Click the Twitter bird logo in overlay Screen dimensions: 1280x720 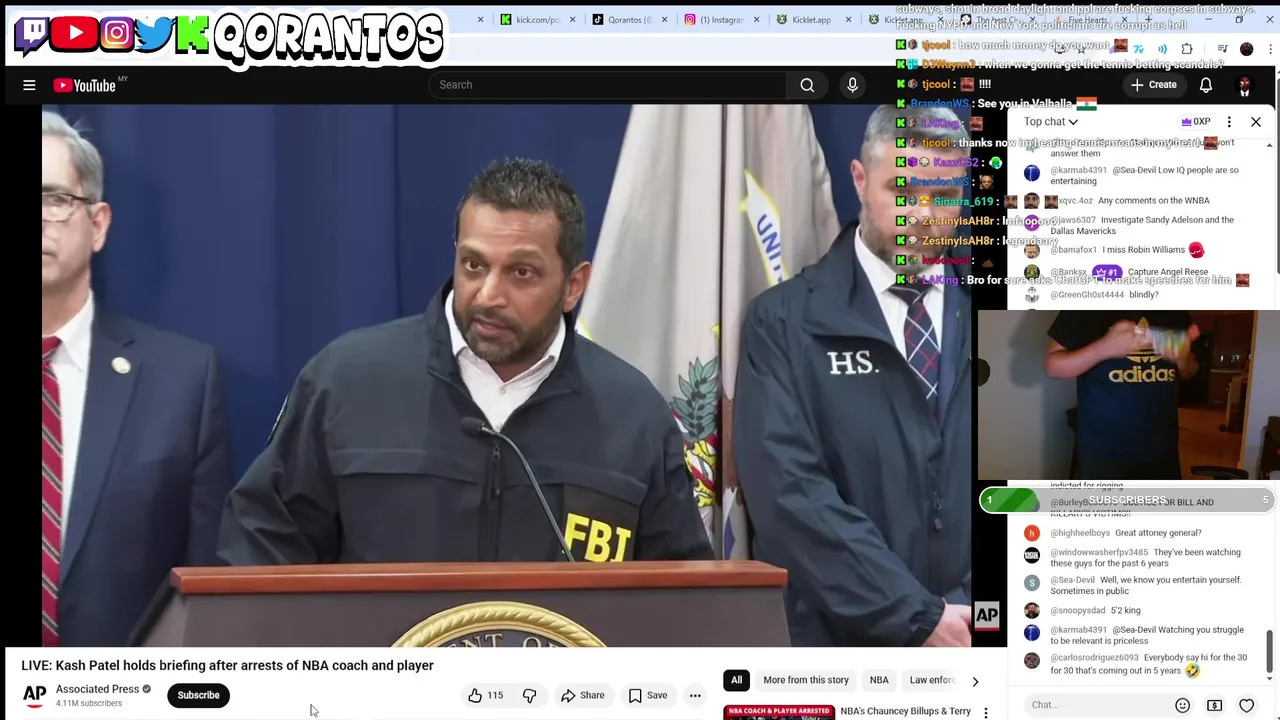(x=153, y=34)
